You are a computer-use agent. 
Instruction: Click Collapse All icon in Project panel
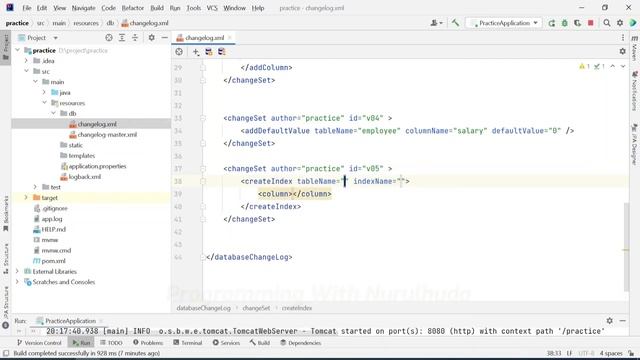tap(135, 38)
